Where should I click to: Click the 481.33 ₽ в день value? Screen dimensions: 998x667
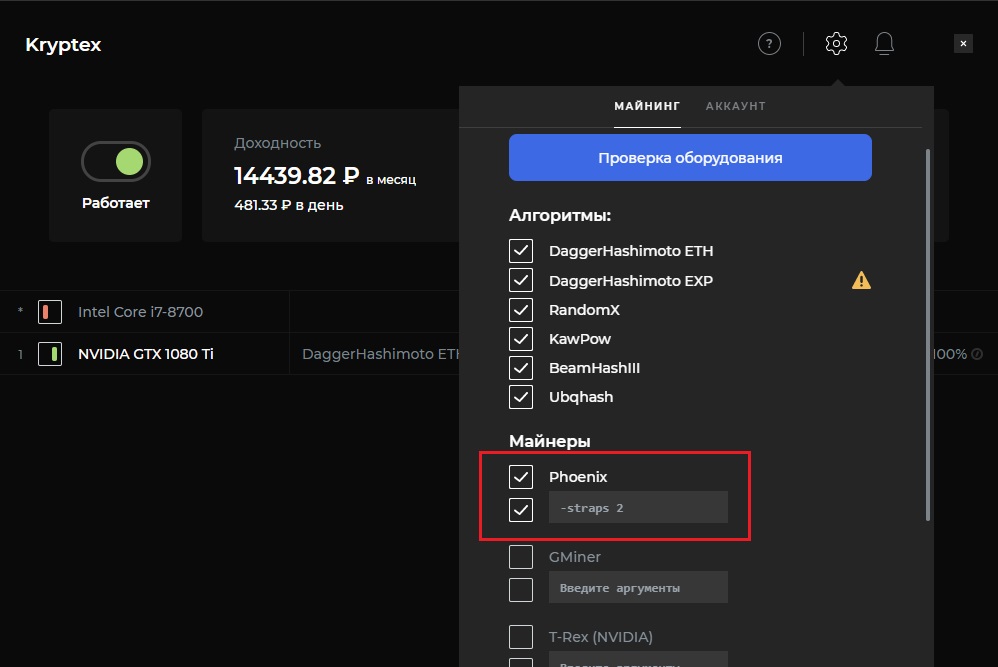(x=289, y=205)
